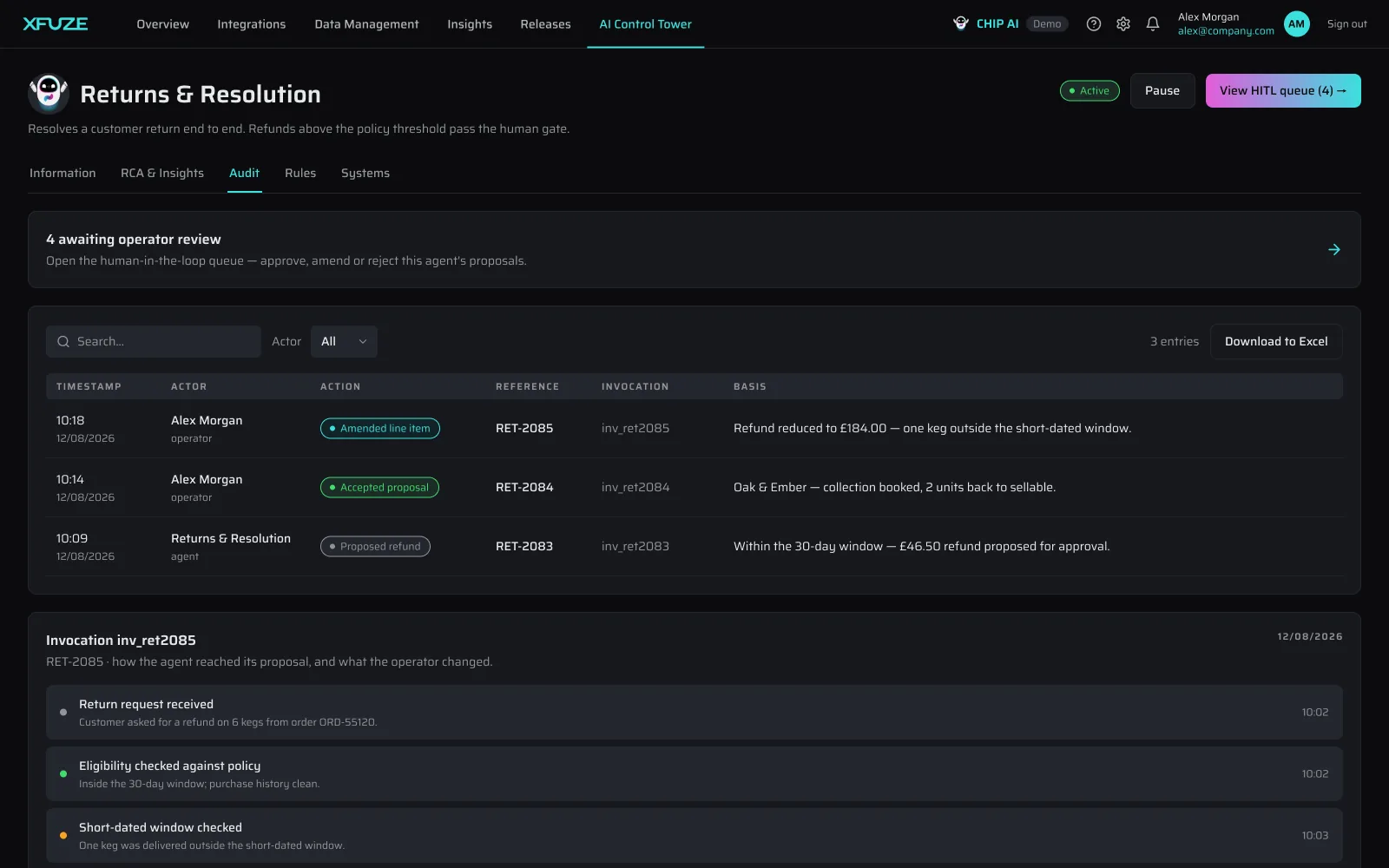Screen dimensions: 1389x868
Task: Switch to the Systems tab
Action: [365, 174]
